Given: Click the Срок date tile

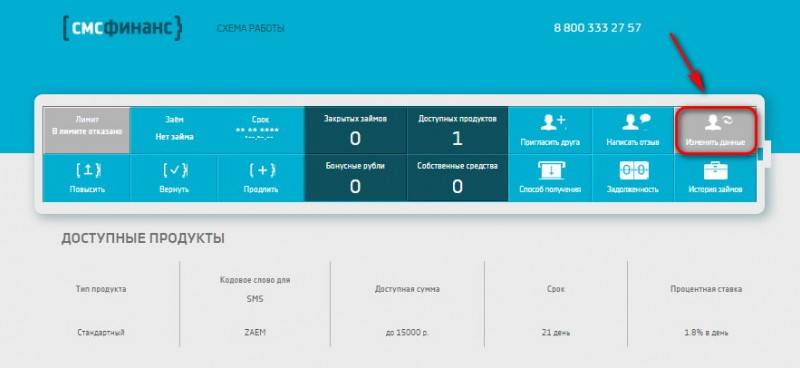Looking at the screenshot, I should pyautogui.click(x=261, y=130).
